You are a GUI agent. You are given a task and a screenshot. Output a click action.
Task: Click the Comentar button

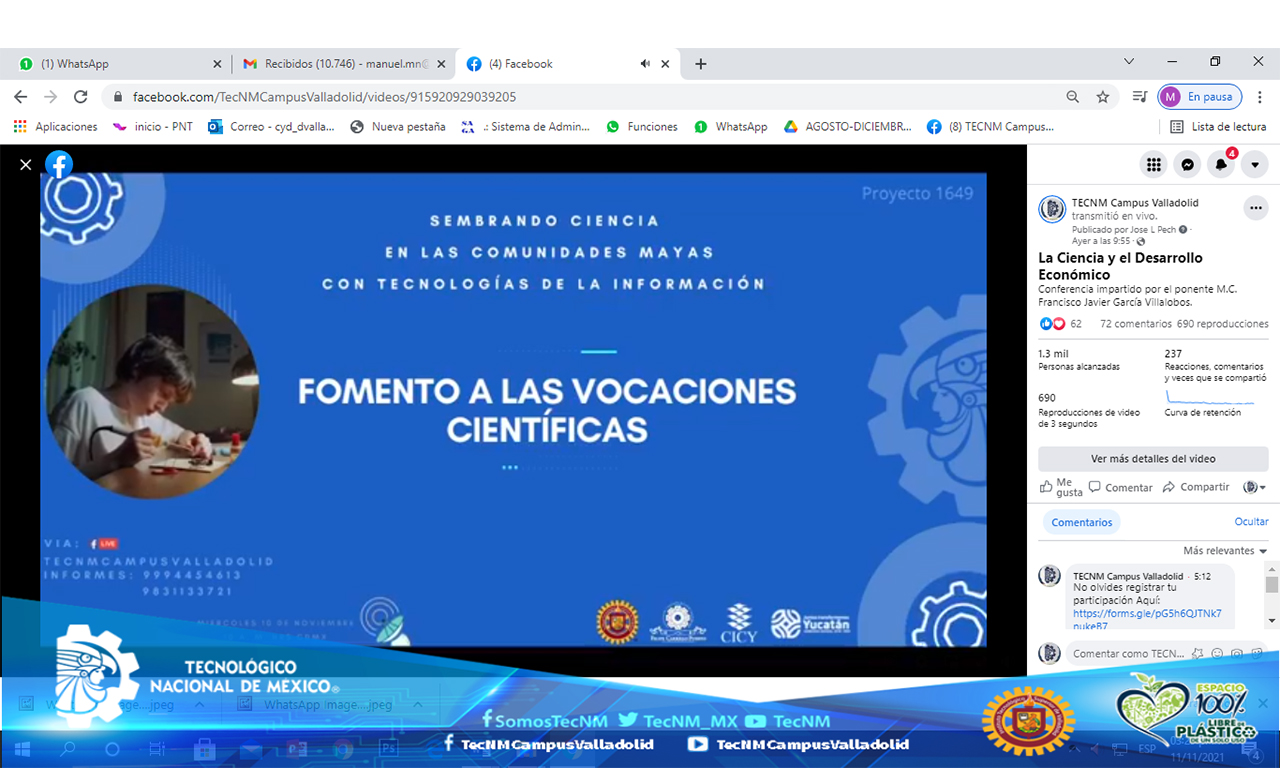point(1121,487)
